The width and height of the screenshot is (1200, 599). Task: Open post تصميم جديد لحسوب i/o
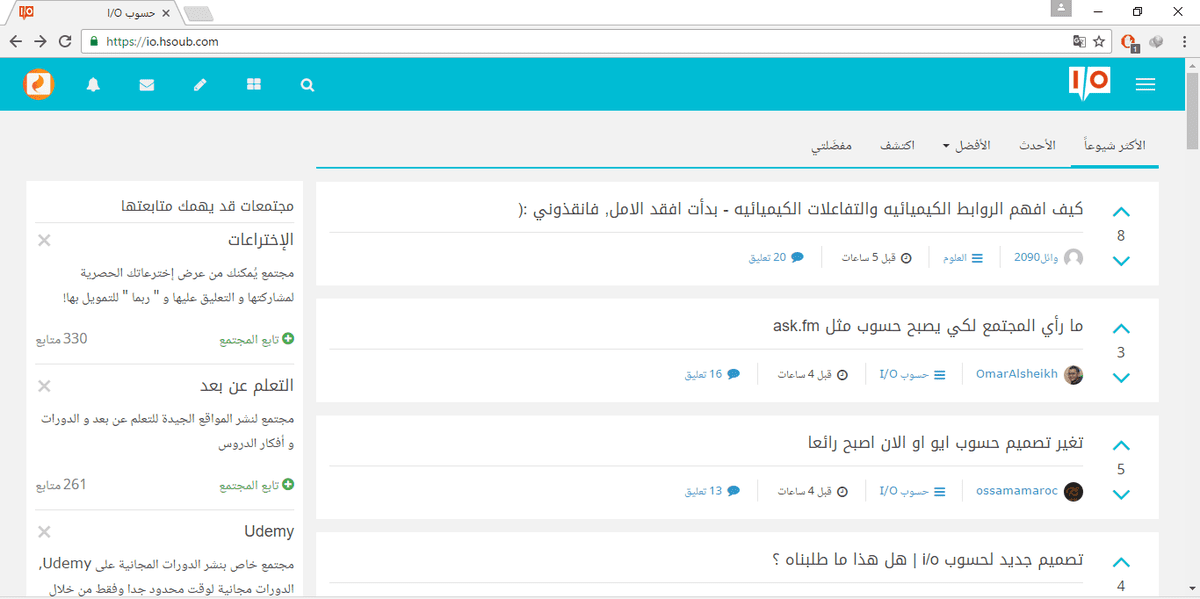929,560
